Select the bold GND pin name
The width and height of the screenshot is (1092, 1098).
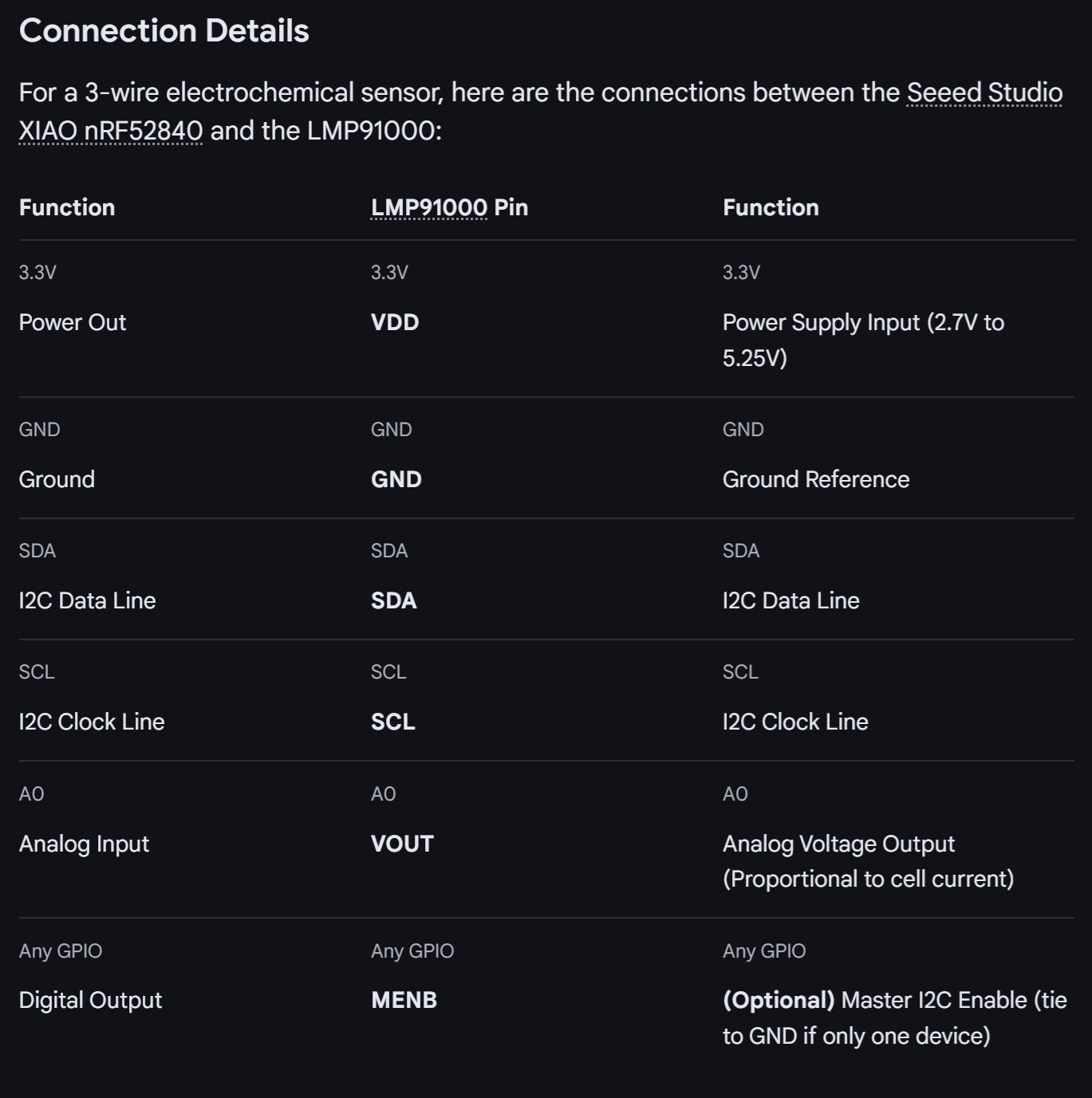[396, 480]
